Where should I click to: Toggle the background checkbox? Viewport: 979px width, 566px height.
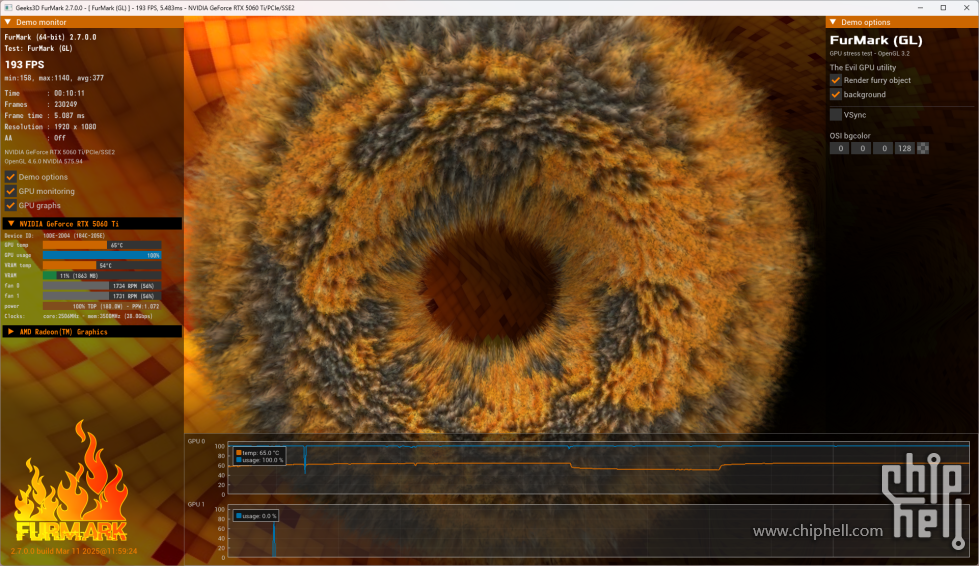835,94
